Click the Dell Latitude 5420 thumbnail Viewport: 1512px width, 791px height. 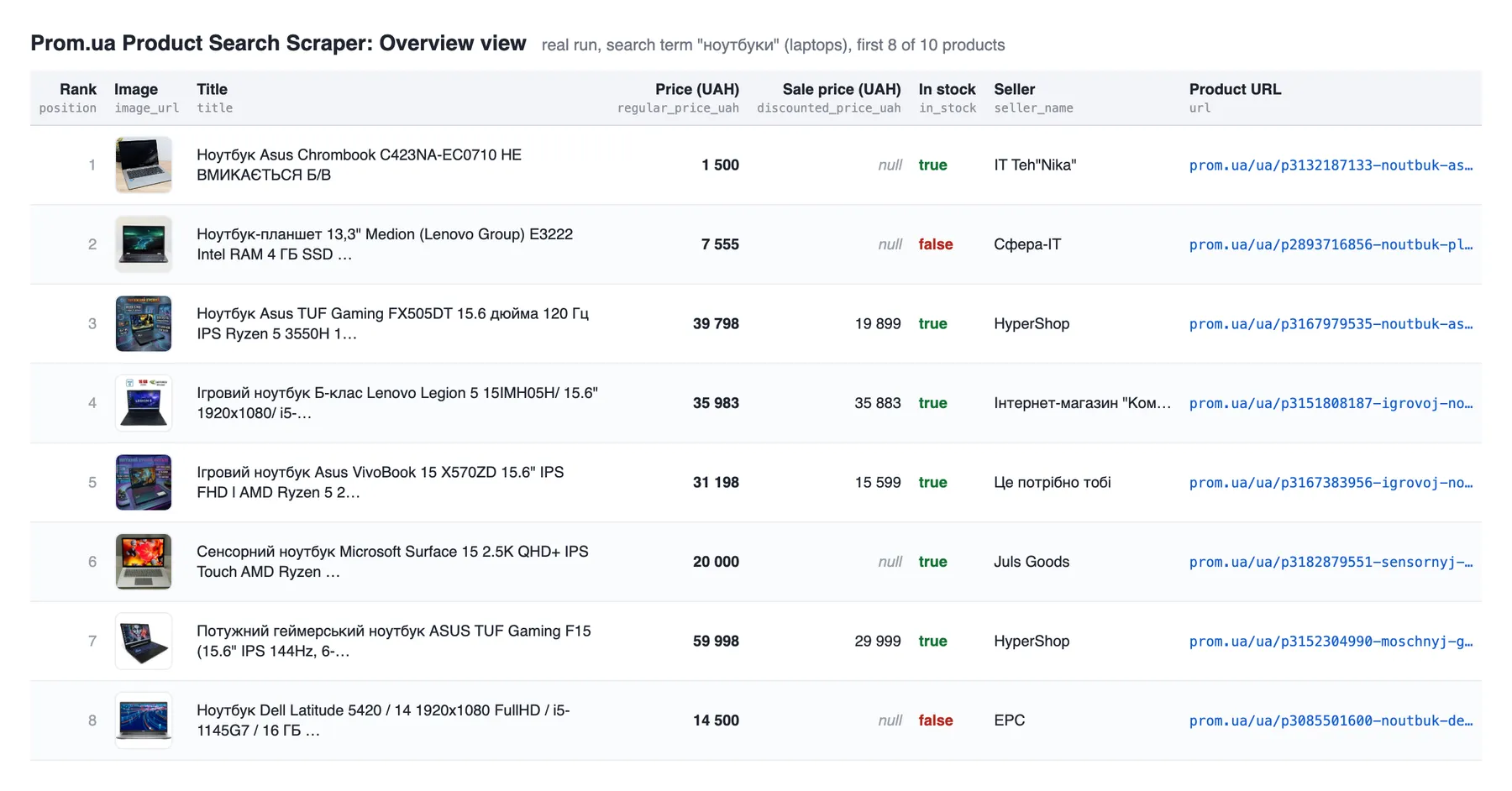click(x=144, y=720)
